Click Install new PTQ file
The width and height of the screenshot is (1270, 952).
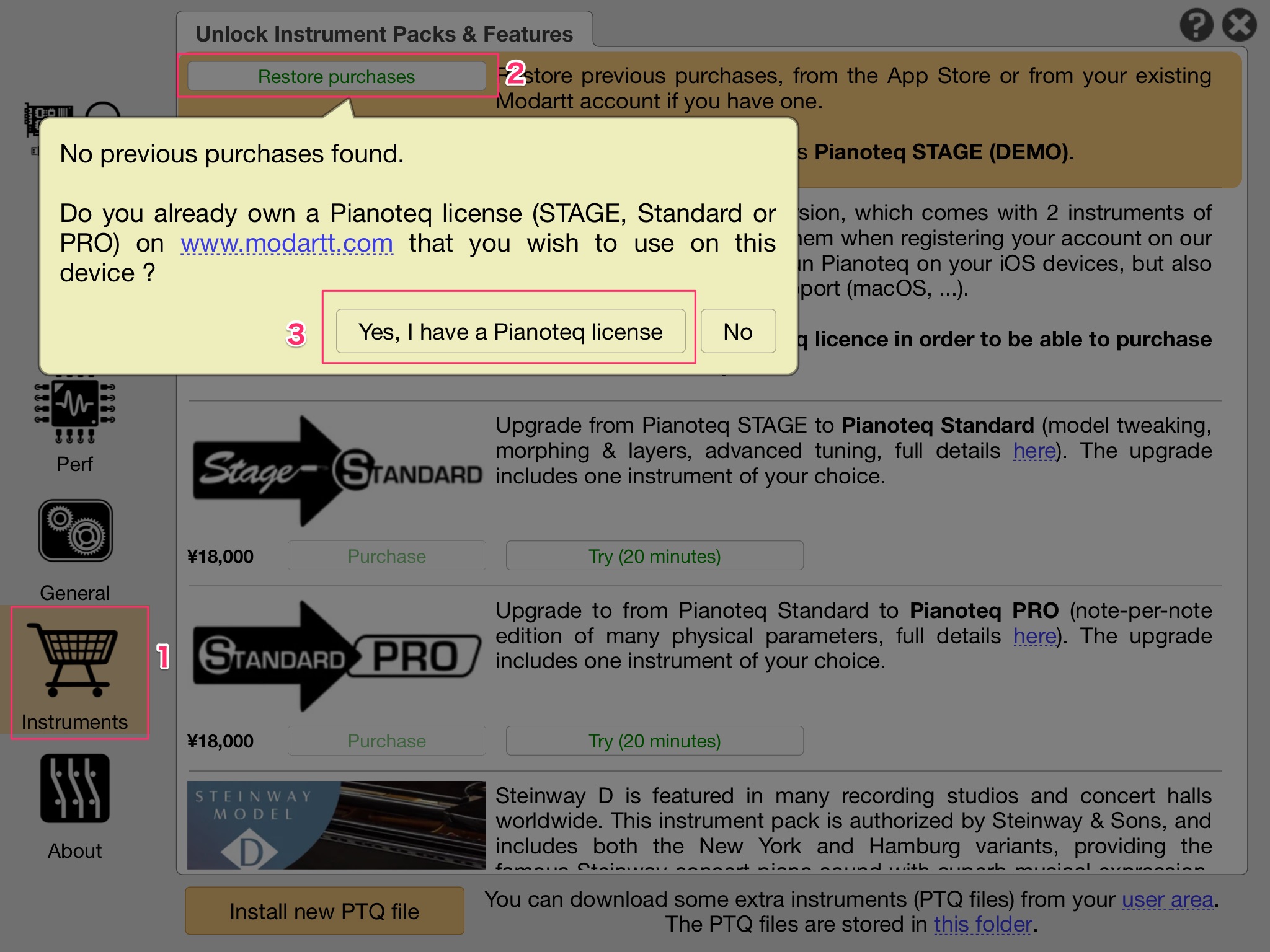pos(324,911)
